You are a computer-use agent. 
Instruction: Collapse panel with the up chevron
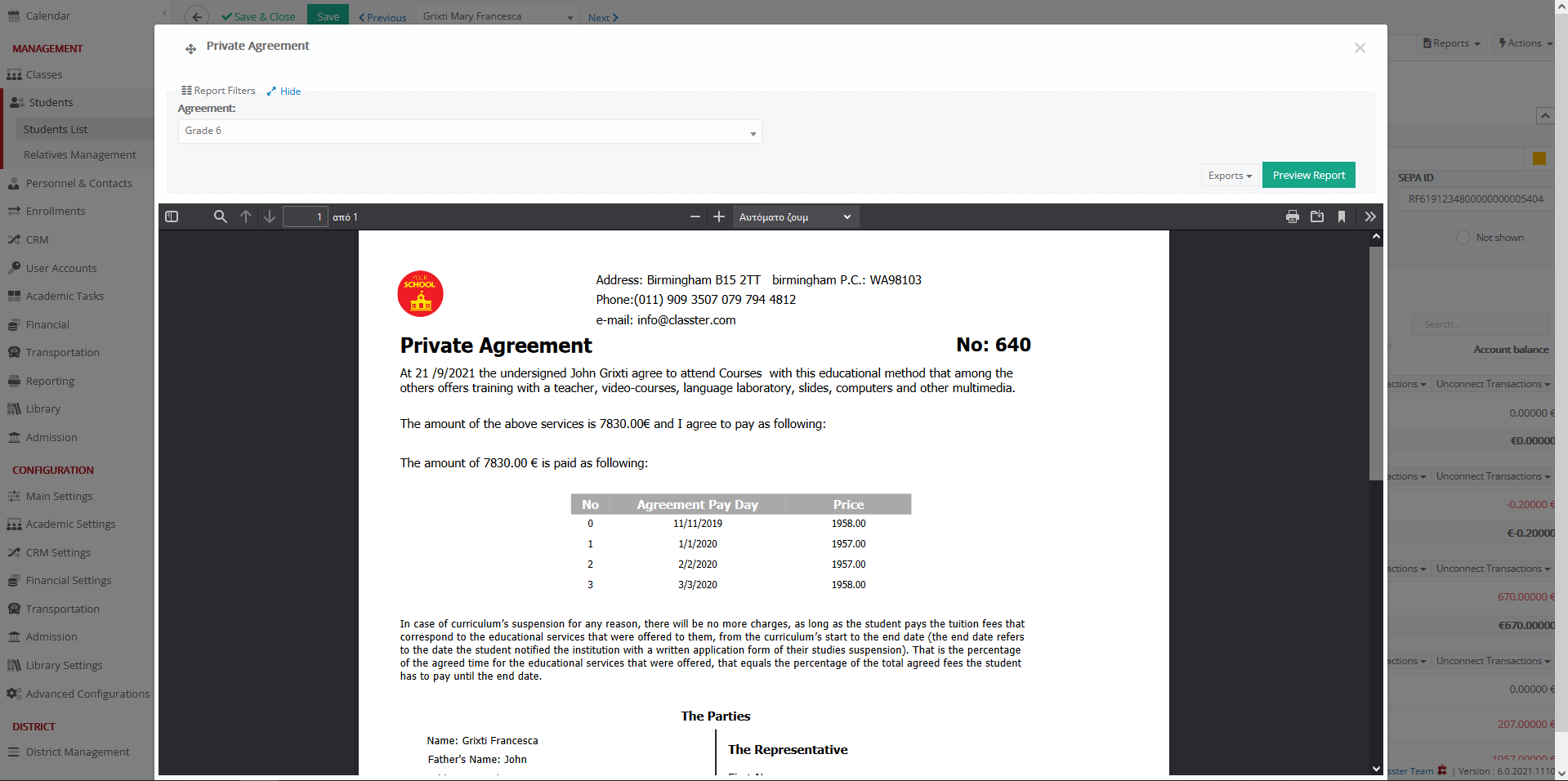click(x=1545, y=116)
